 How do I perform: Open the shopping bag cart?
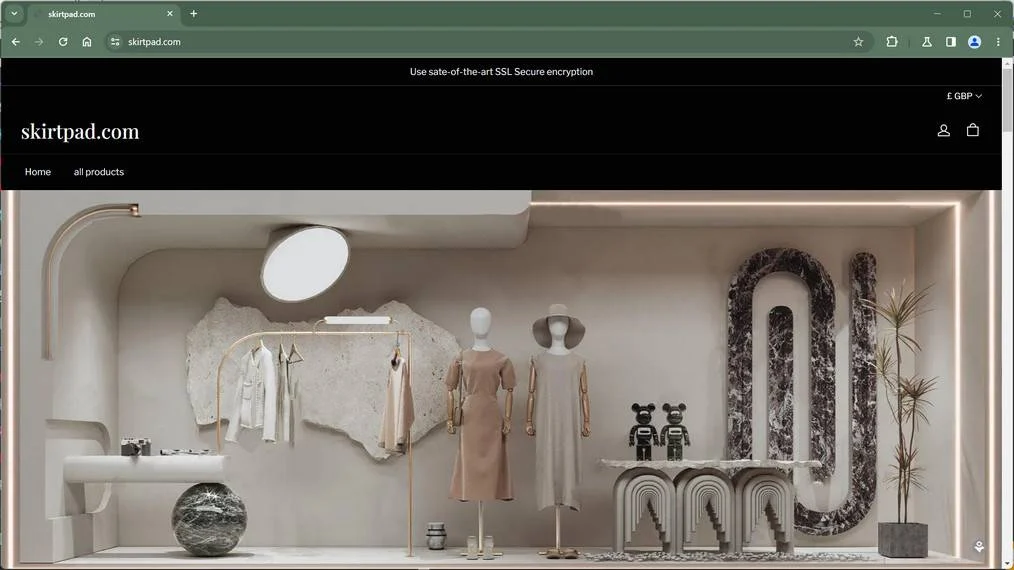(973, 131)
